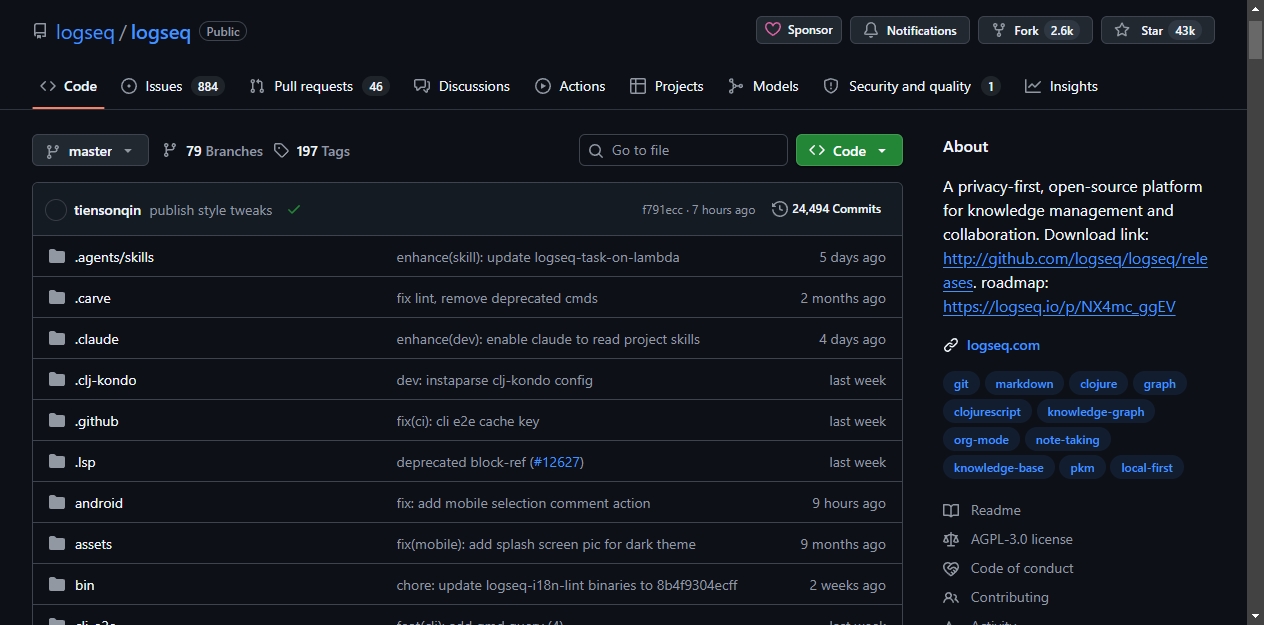Select the knowledge-graph topic tag
The image size is (1264, 625).
point(1095,412)
